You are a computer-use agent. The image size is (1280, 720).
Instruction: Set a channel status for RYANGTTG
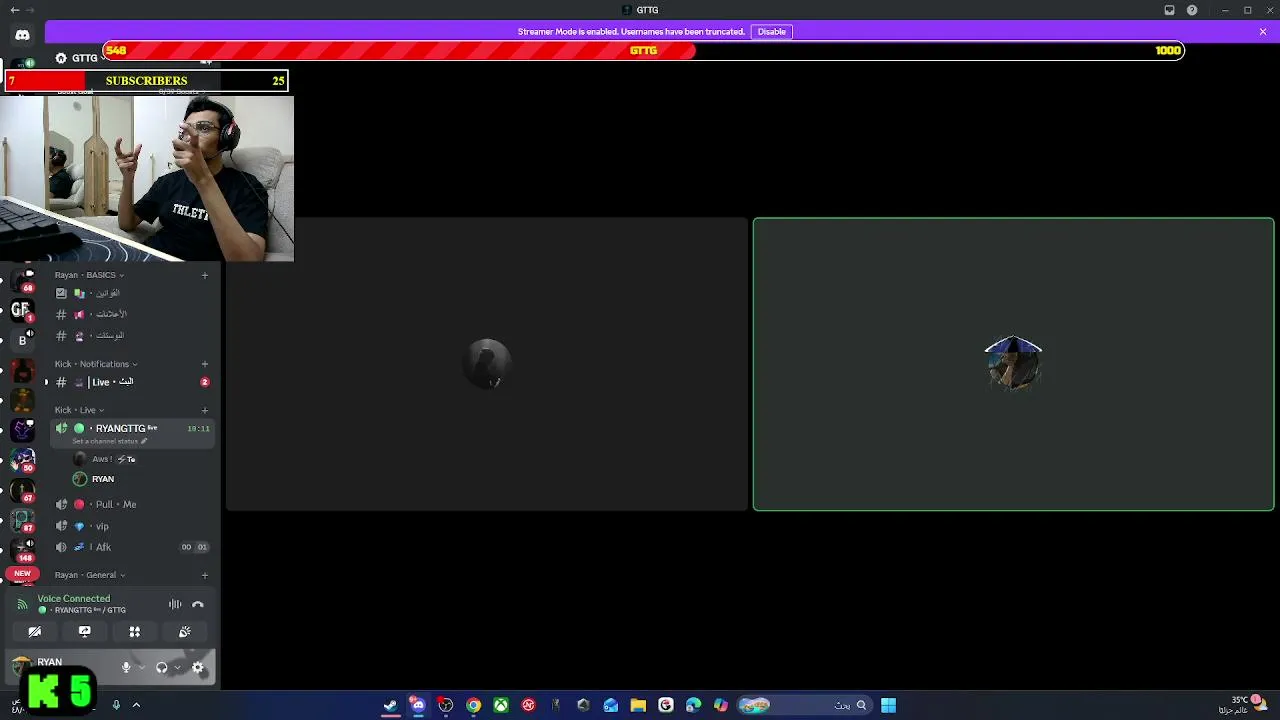click(x=110, y=441)
